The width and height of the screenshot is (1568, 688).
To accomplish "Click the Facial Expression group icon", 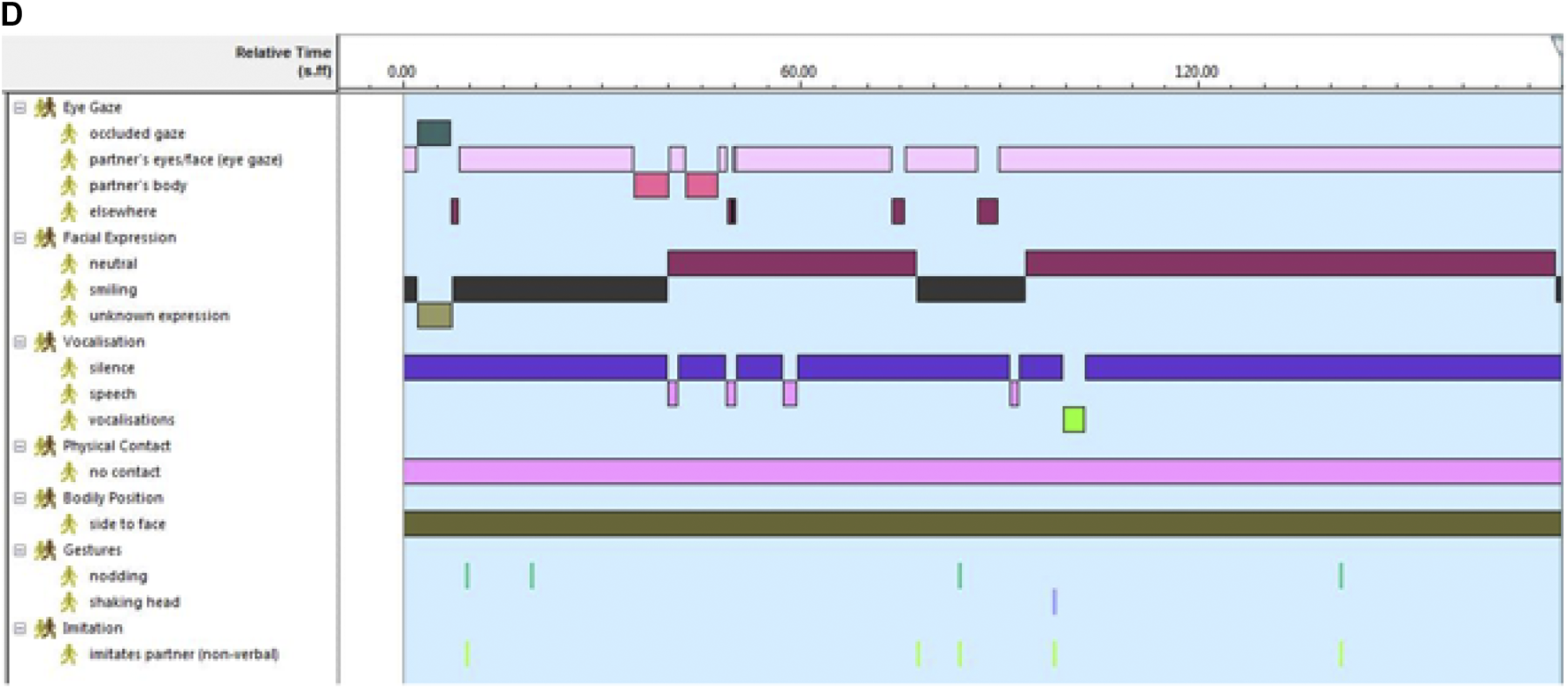I will pyautogui.click(x=44, y=238).
